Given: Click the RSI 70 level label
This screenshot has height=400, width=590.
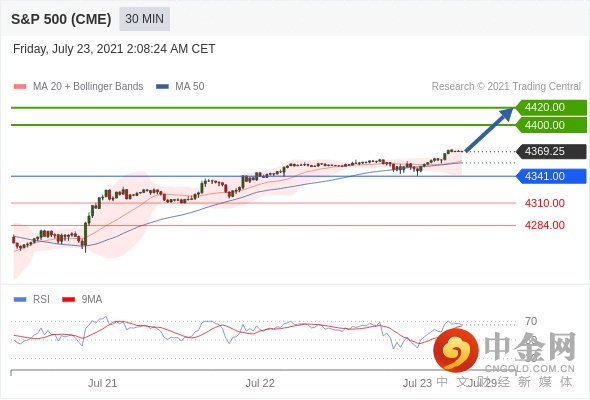Looking at the screenshot, I should 531,321.
